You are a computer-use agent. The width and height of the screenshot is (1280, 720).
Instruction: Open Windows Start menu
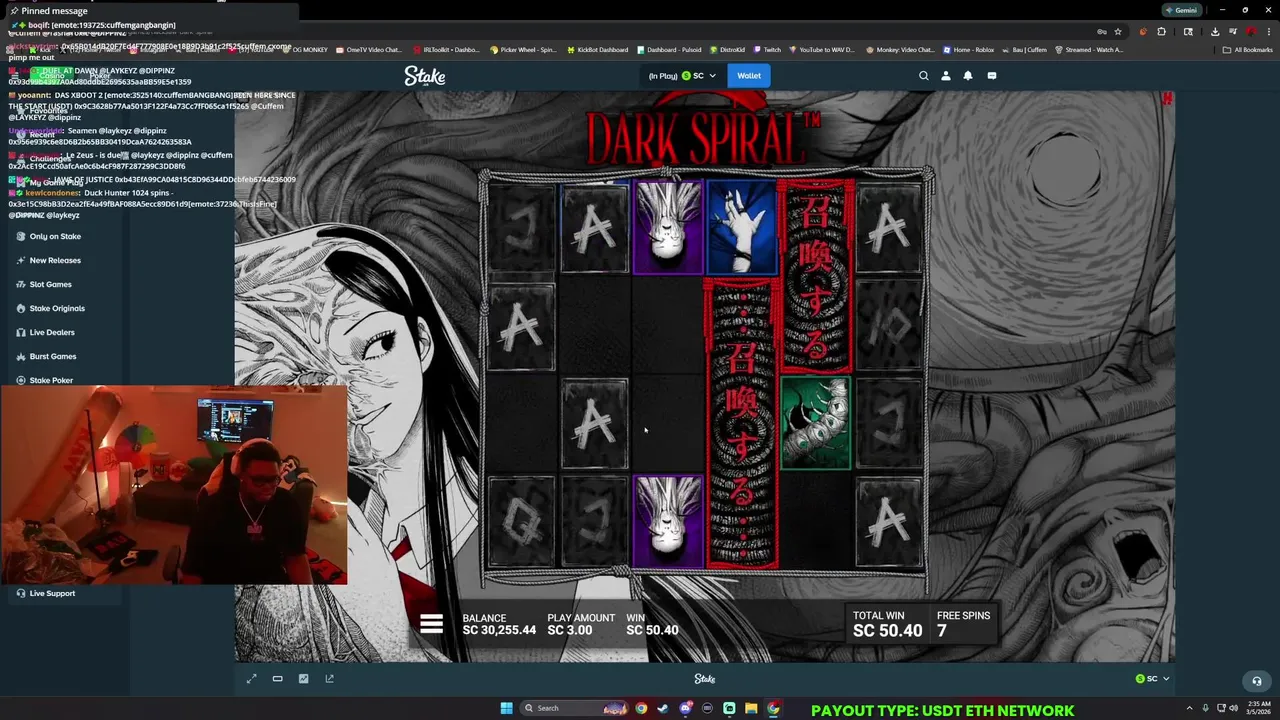[506, 708]
